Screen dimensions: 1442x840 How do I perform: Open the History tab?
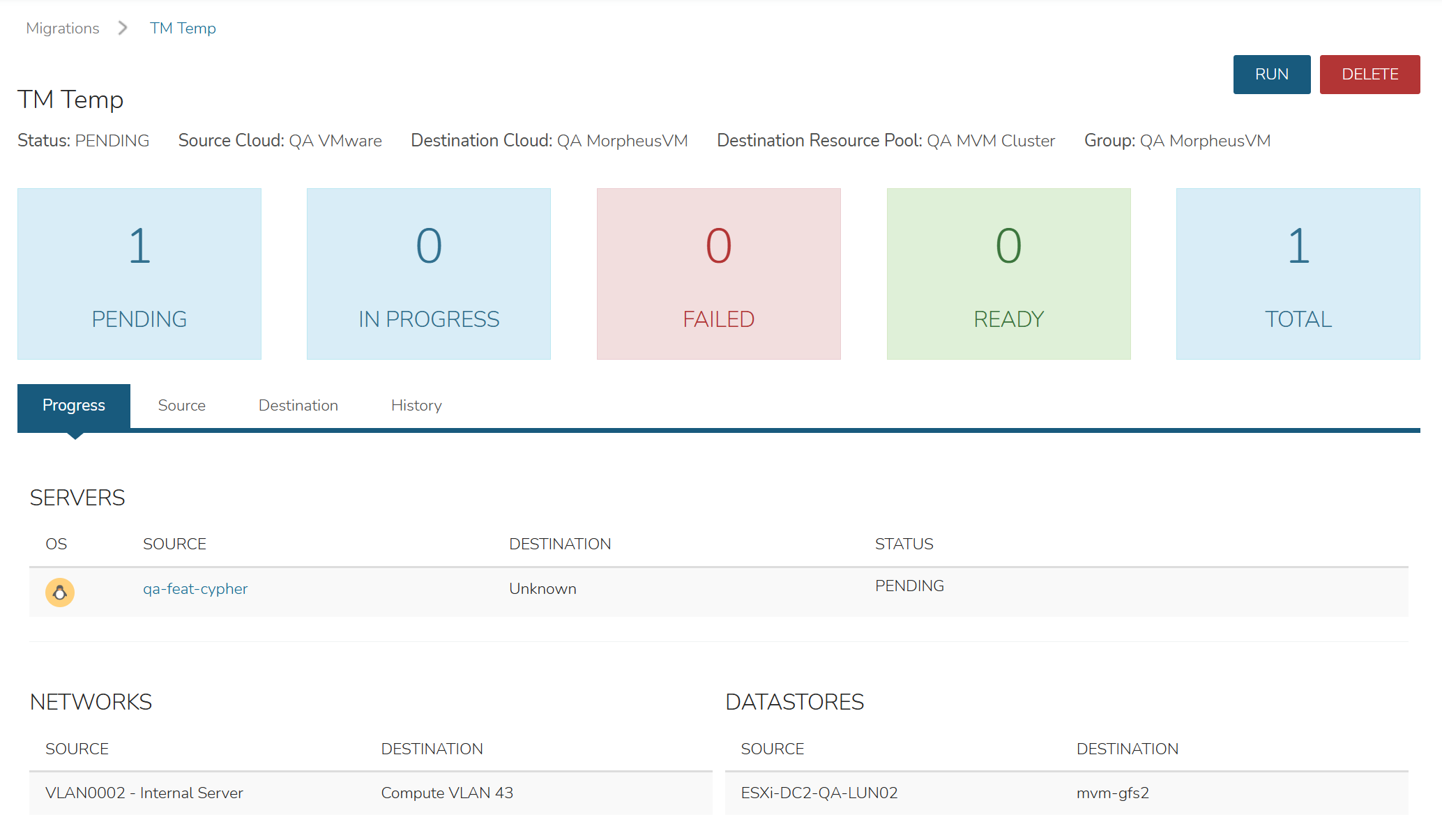[x=416, y=406]
